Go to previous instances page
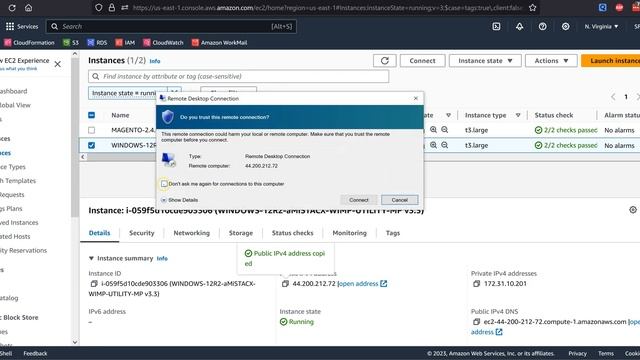Screen dimensions: 640x360 click(613, 97)
